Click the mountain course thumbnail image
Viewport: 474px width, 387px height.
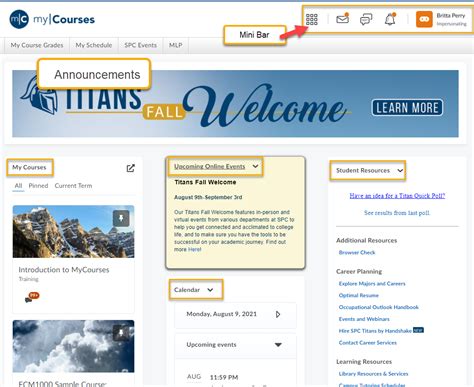tap(74, 232)
